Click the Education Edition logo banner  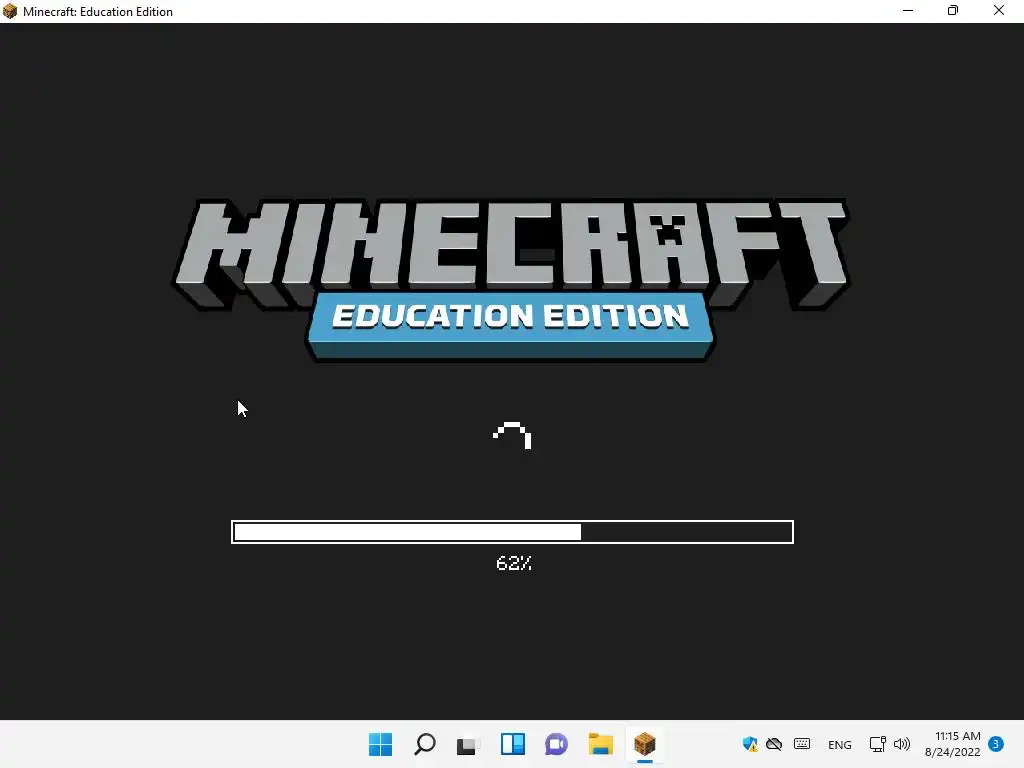pyautogui.click(x=511, y=325)
